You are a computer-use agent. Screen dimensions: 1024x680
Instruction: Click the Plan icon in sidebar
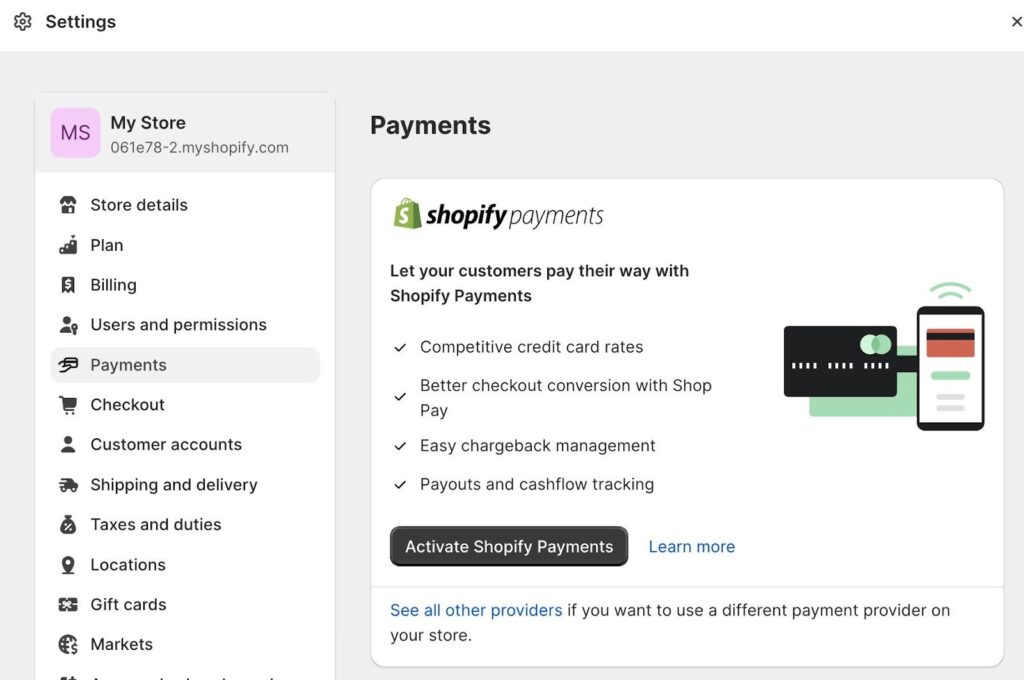[x=68, y=245]
